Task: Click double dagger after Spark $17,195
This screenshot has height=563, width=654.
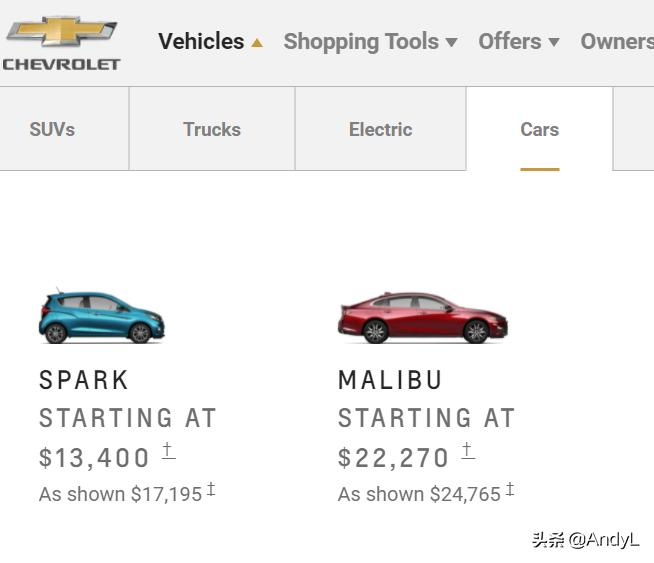Action: point(211,490)
